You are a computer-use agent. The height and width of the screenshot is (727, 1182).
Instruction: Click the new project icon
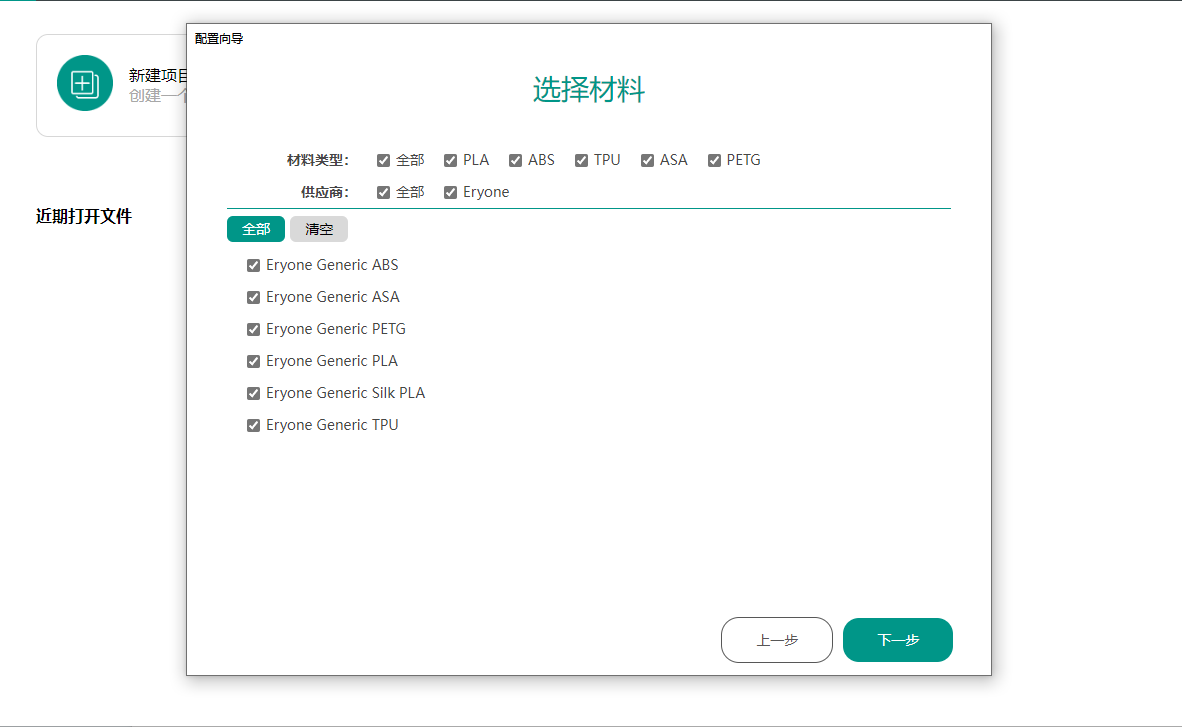coord(85,83)
